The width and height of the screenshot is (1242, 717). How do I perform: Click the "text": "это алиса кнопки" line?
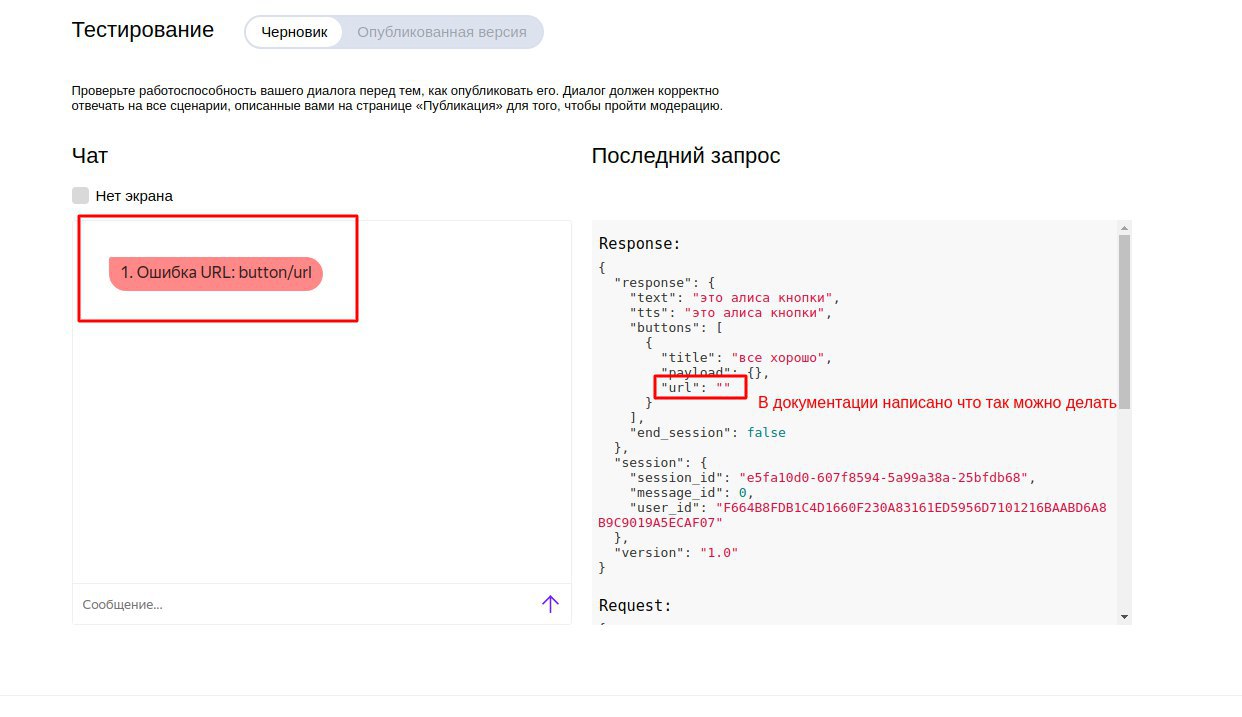[x=736, y=297]
